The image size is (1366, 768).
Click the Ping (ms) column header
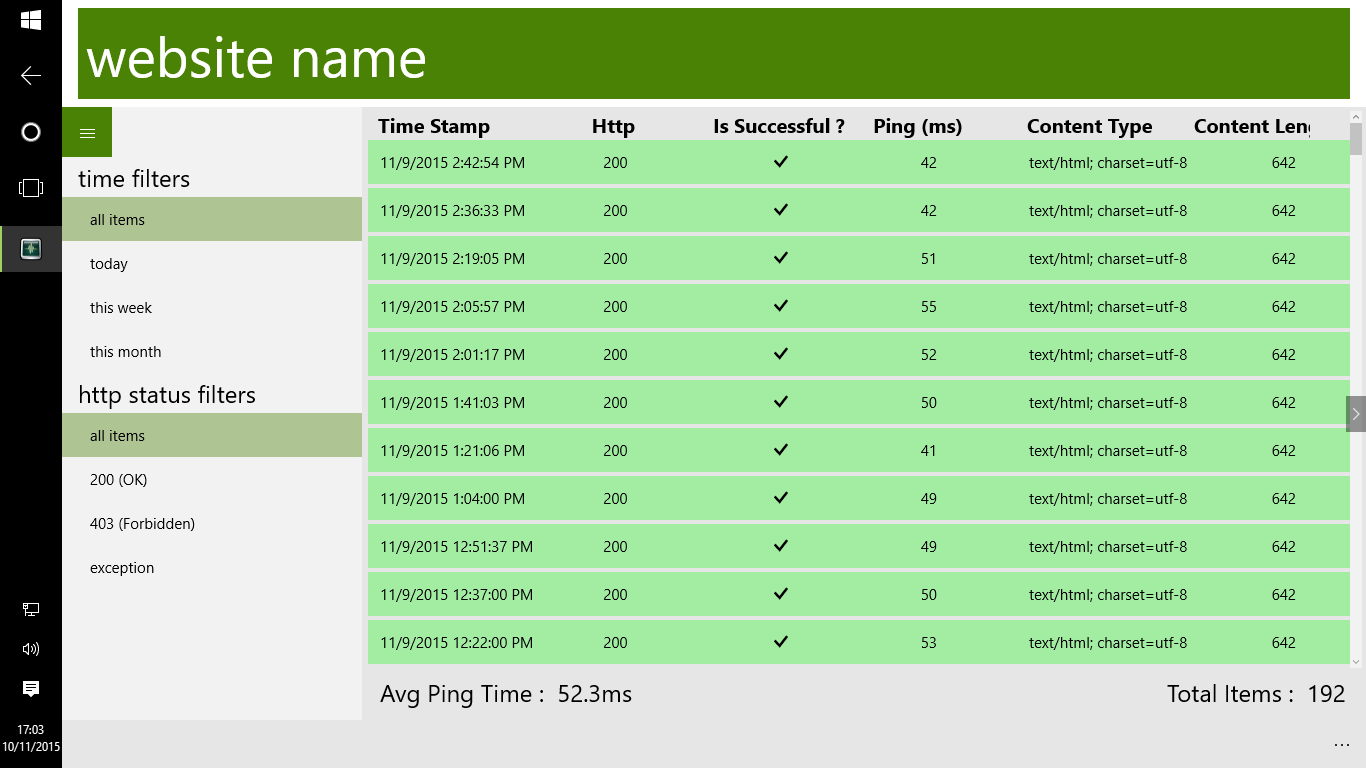click(x=917, y=126)
